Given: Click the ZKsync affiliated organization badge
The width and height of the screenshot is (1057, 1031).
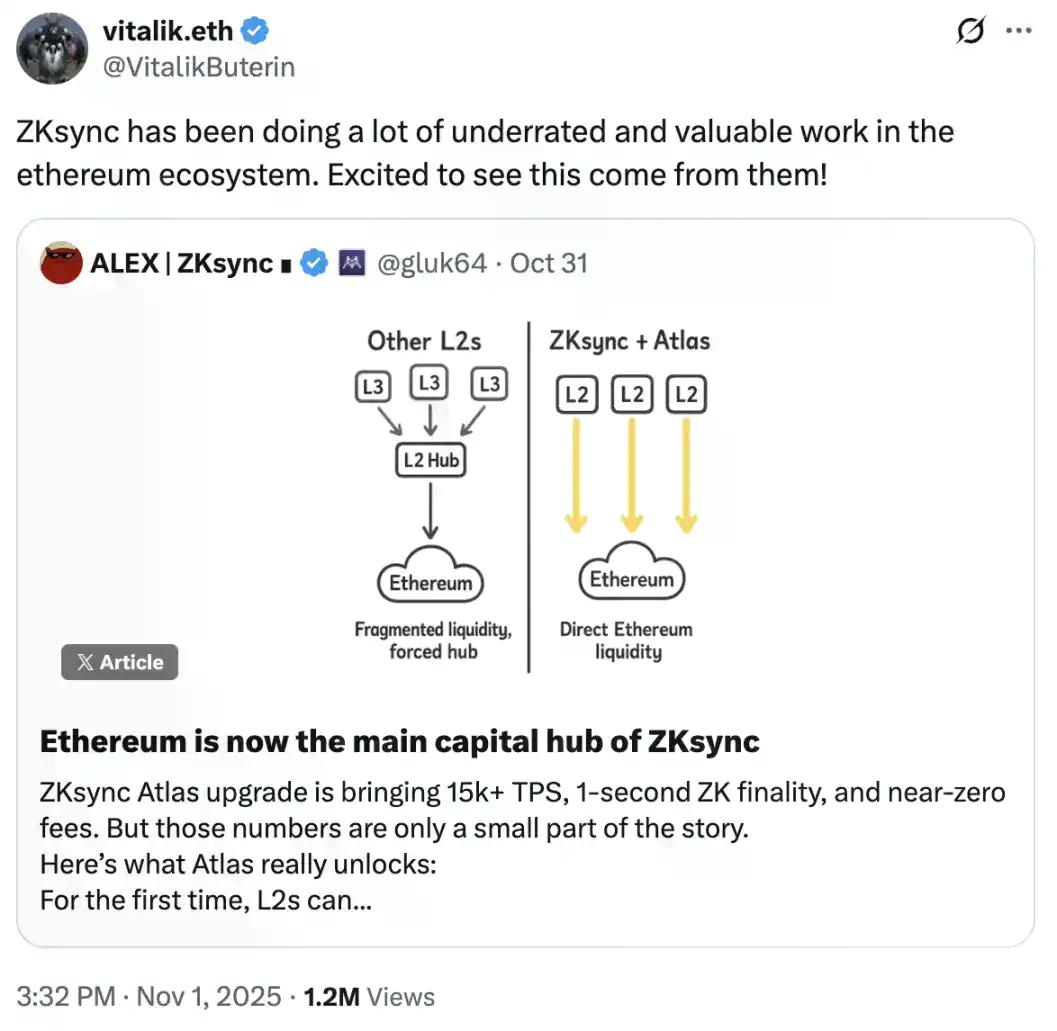Looking at the screenshot, I should pyautogui.click(x=351, y=263).
